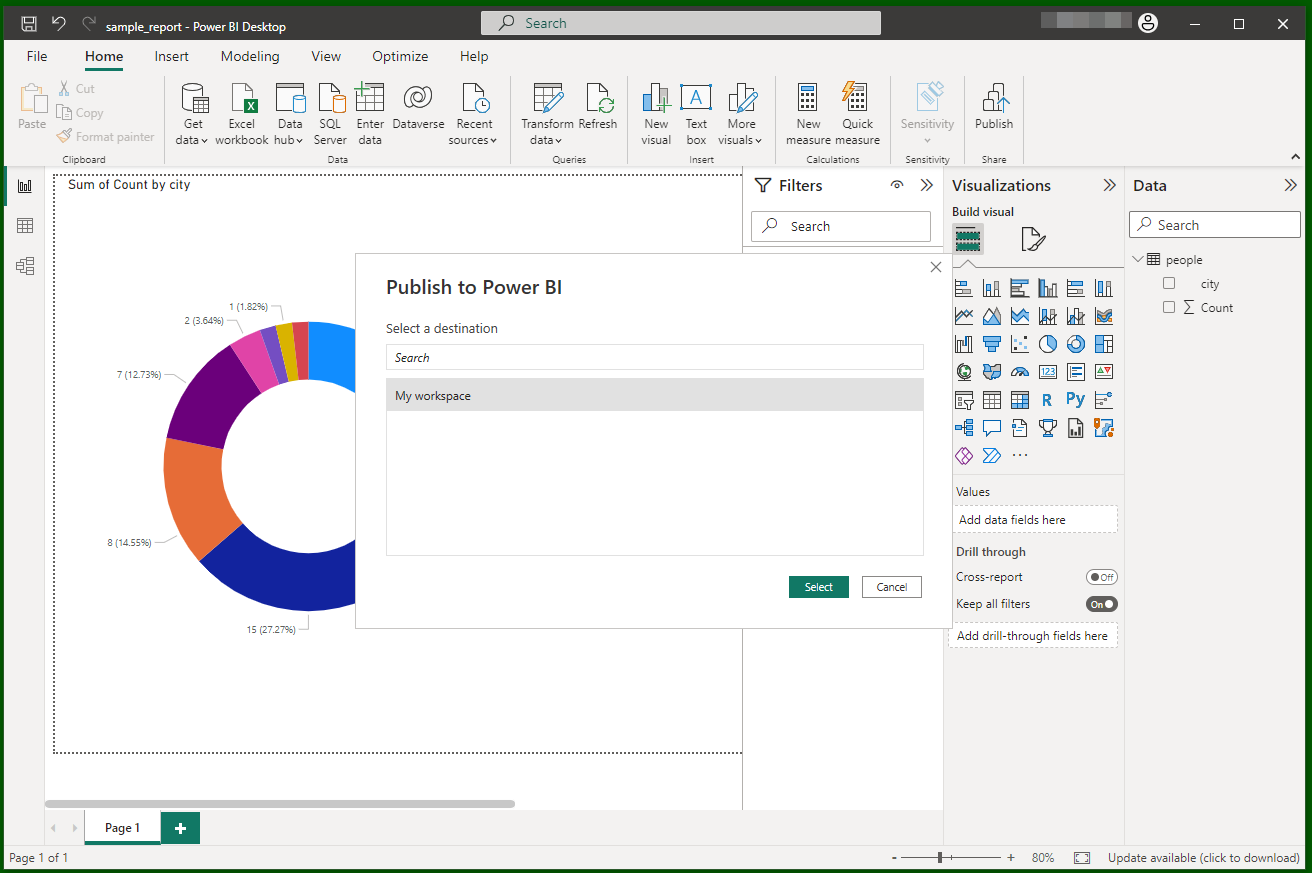
Task: Collapse the ribbon with the chevron
Action: coord(1296,157)
